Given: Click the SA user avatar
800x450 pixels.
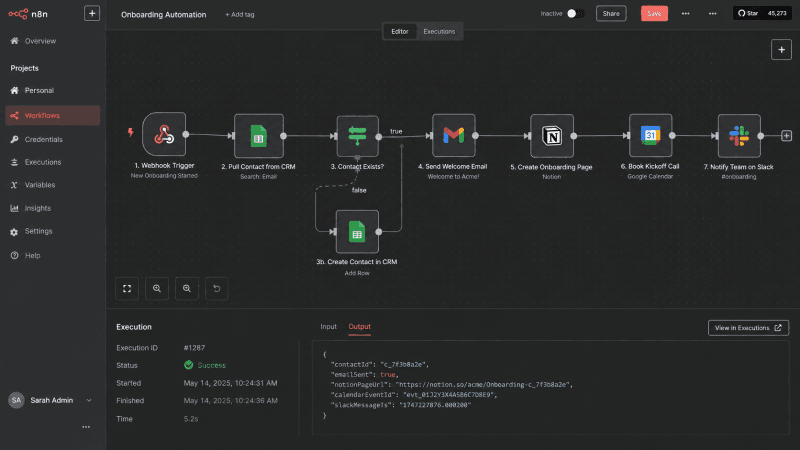Looking at the screenshot, I should point(16,400).
